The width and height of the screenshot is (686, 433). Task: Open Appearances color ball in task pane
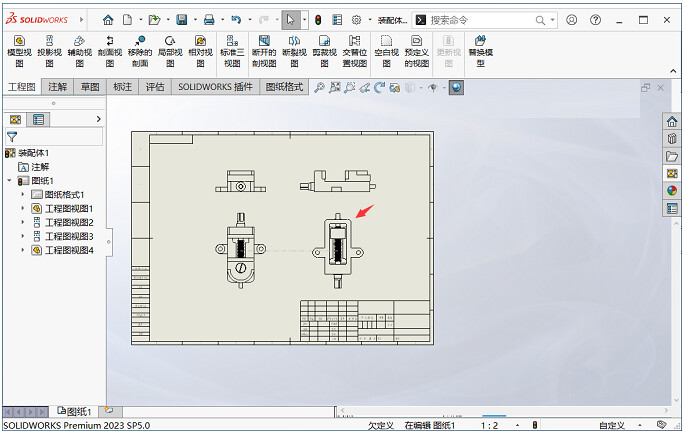point(672,190)
